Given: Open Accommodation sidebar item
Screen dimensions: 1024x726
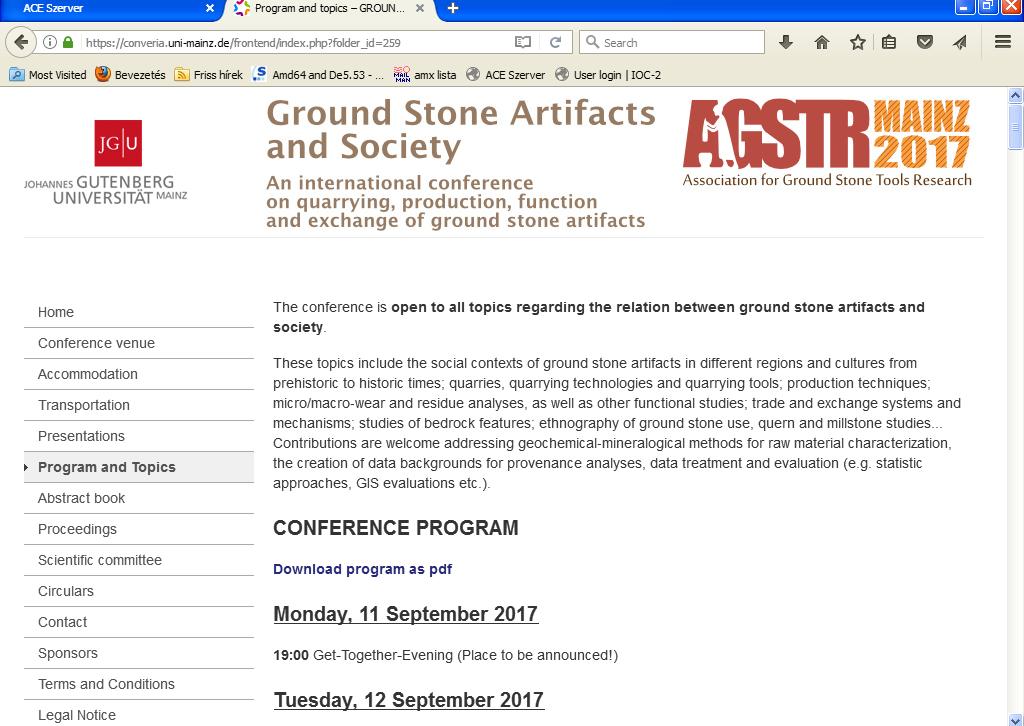Looking at the screenshot, I should (138, 374).
